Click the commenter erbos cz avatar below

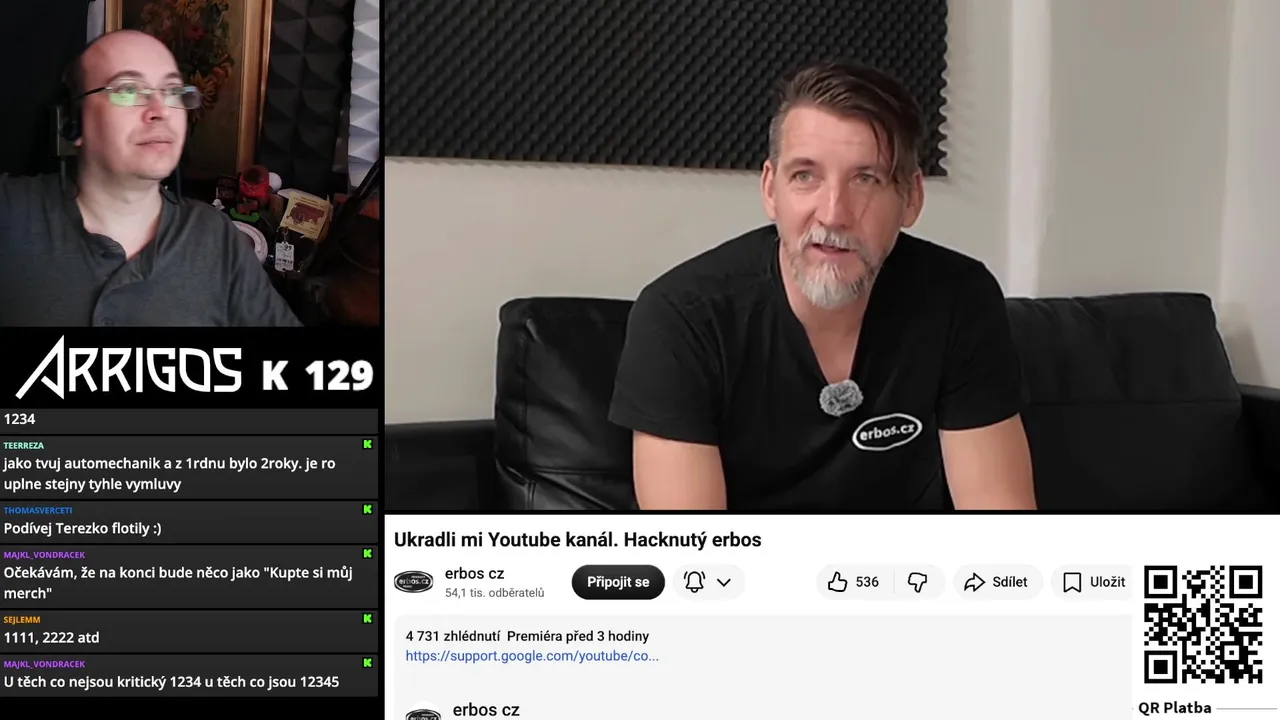[x=423, y=712]
